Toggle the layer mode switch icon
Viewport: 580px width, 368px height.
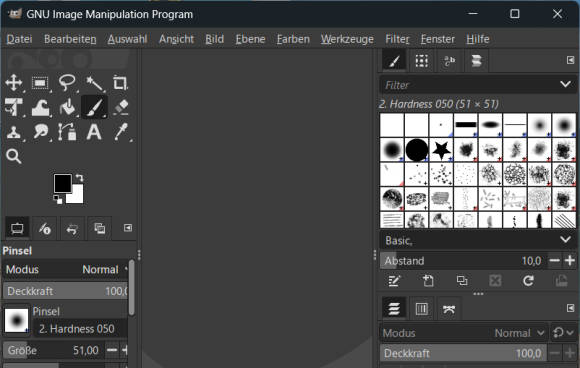tap(563, 333)
